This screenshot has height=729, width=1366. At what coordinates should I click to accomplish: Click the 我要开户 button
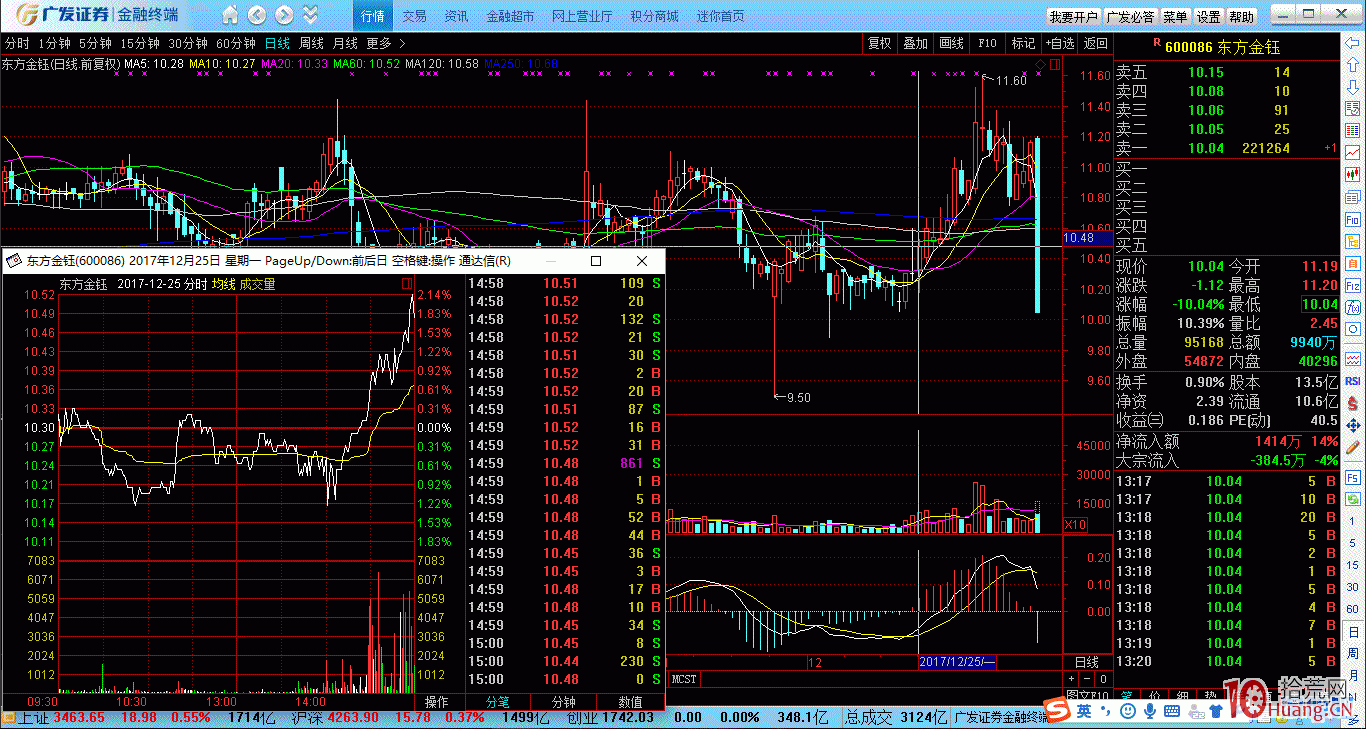1074,17
